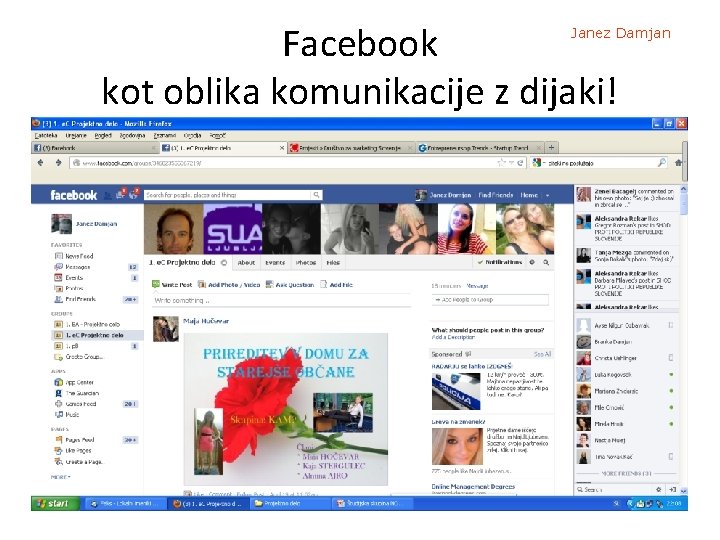Click the group search magnifier icon
This screenshot has height=540, width=720.
tap(546, 262)
